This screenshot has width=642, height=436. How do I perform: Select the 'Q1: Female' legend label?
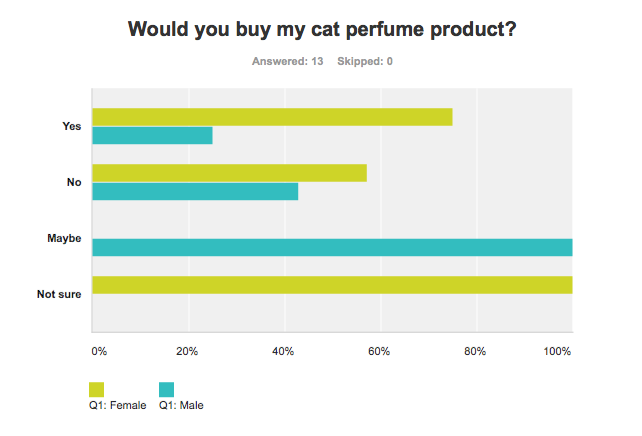pos(118,405)
